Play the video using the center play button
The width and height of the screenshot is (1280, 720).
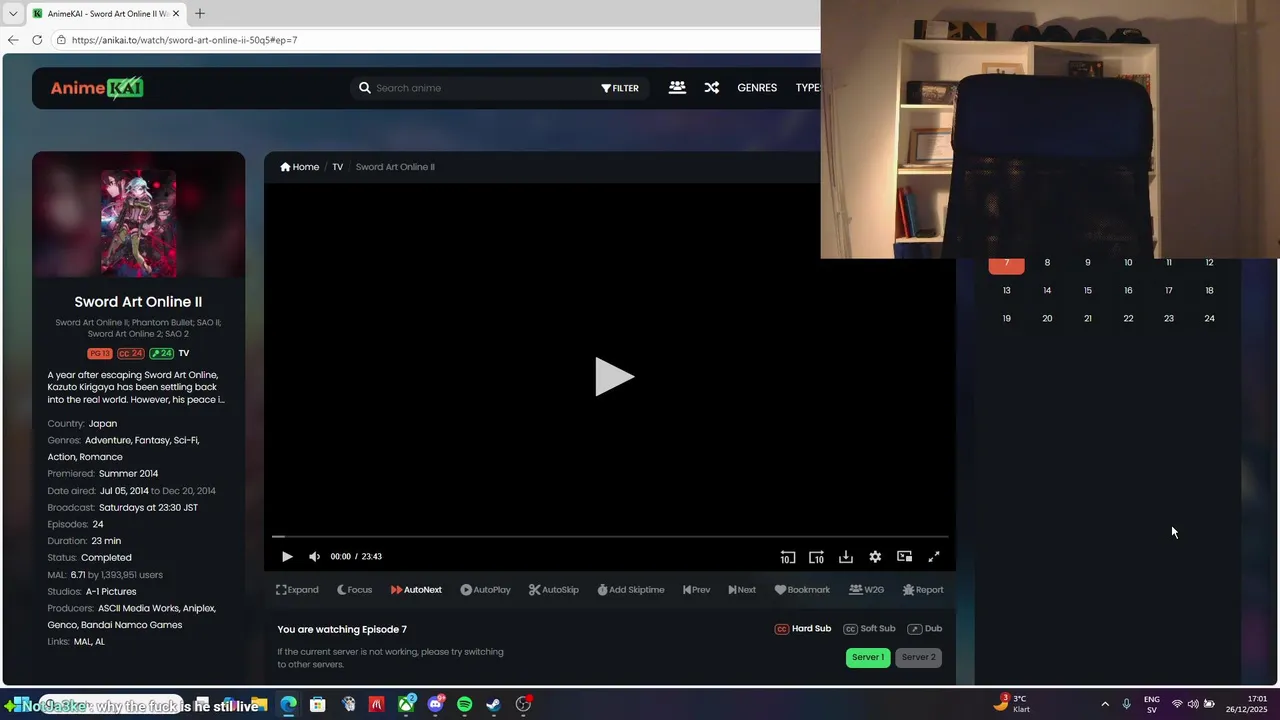pyautogui.click(x=614, y=377)
